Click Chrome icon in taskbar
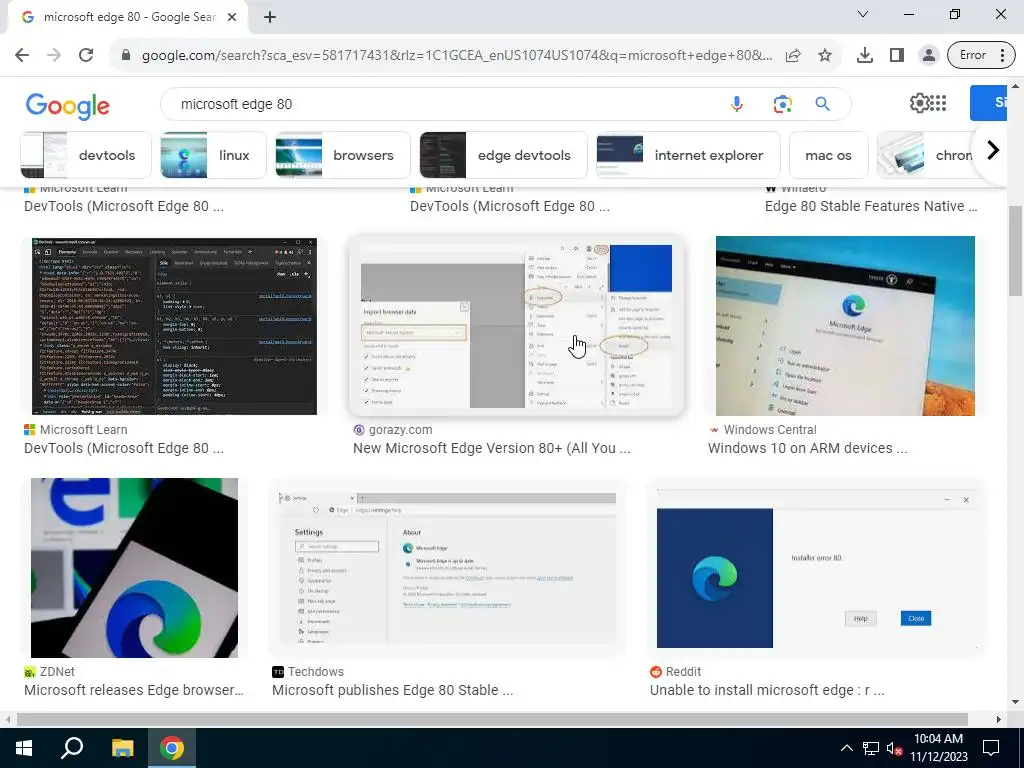This screenshot has width=1024, height=768. (172, 748)
